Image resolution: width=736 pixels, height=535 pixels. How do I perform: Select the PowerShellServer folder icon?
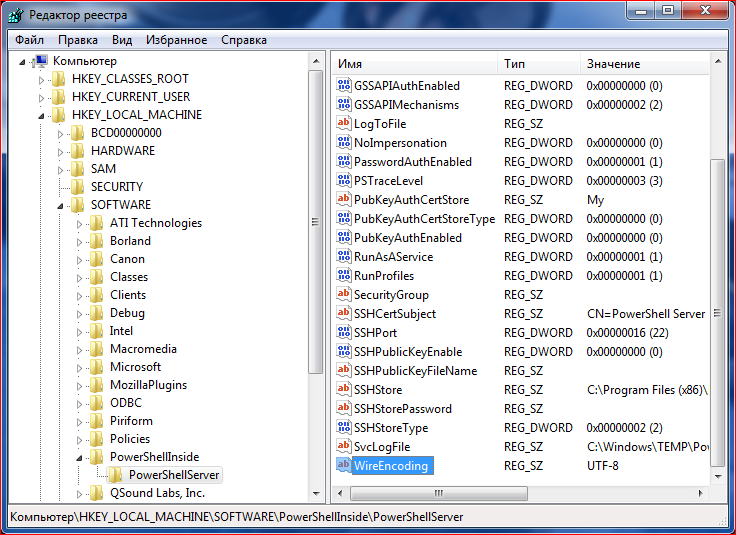(115, 475)
